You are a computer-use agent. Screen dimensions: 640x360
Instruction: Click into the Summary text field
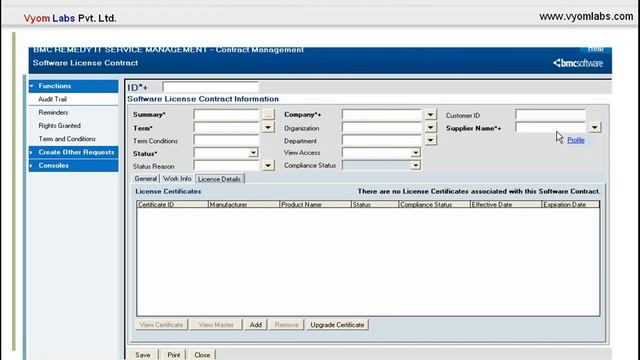coord(227,115)
